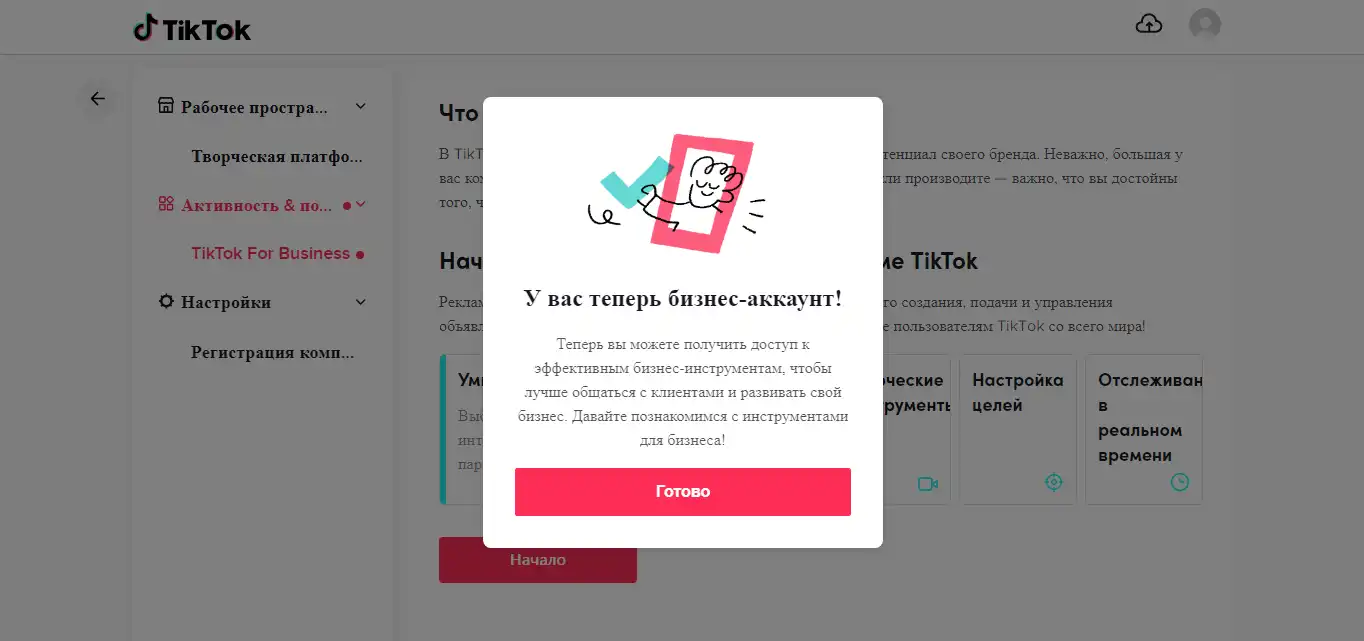Select the Настройка целей card
Image resolution: width=1364 pixels, height=641 pixels.
pyautogui.click(x=1018, y=429)
